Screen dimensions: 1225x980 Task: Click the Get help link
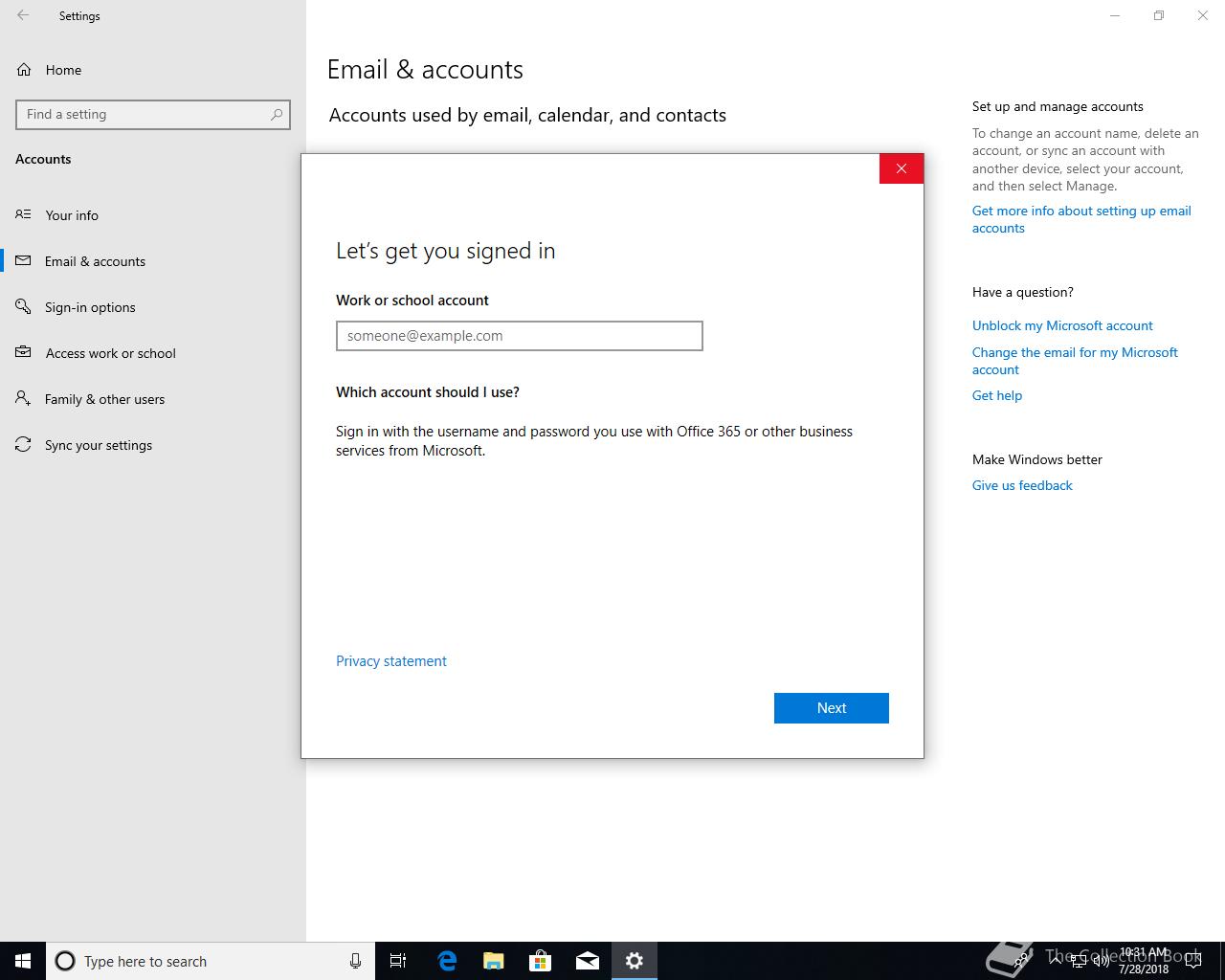pyautogui.click(x=997, y=395)
